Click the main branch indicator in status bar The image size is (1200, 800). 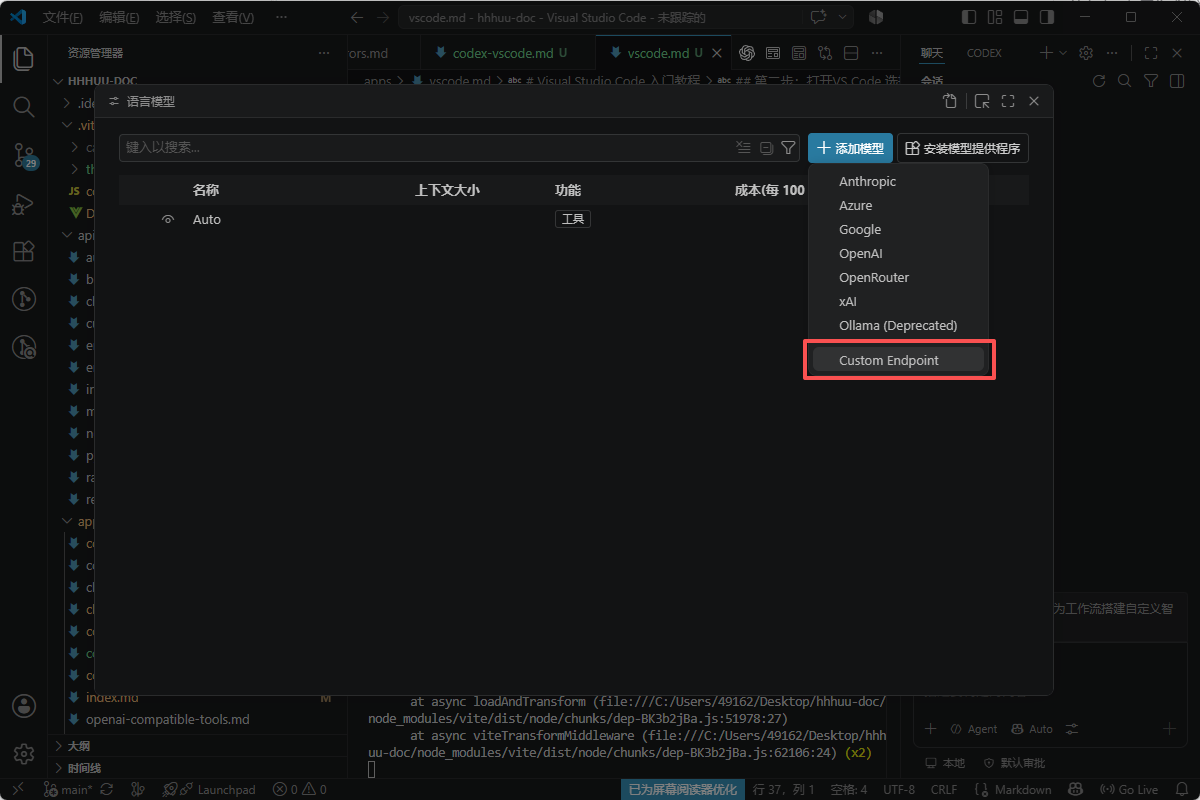pyautogui.click(x=68, y=789)
